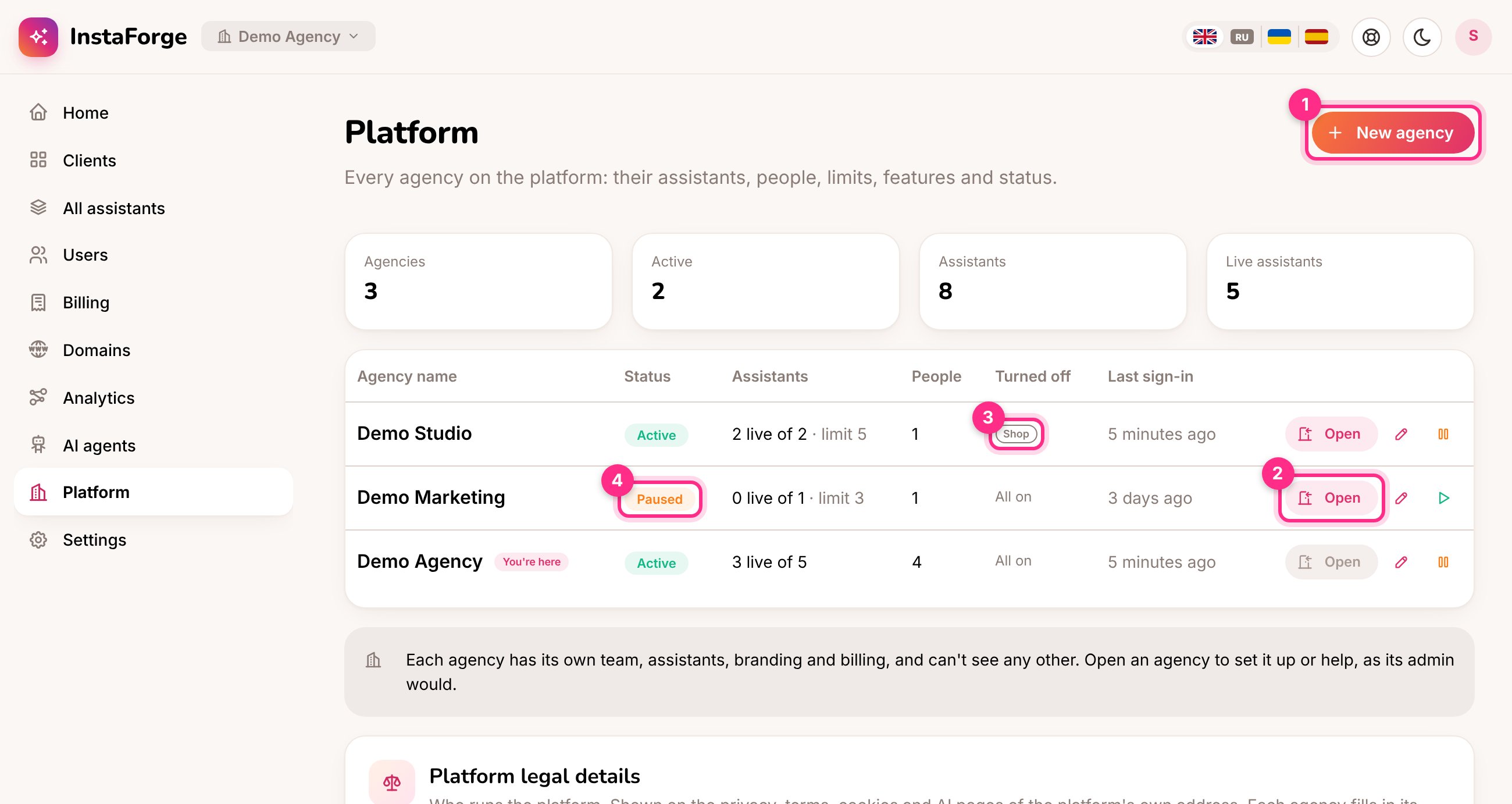Open Domains in sidebar
This screenshot has height=804, width=1512.
pyautogui.click(x=153, y=350)
